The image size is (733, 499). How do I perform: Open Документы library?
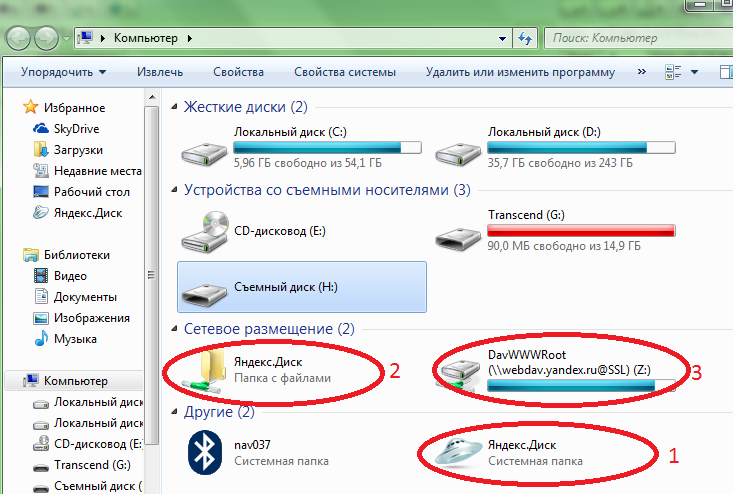[x=75, y=297]
